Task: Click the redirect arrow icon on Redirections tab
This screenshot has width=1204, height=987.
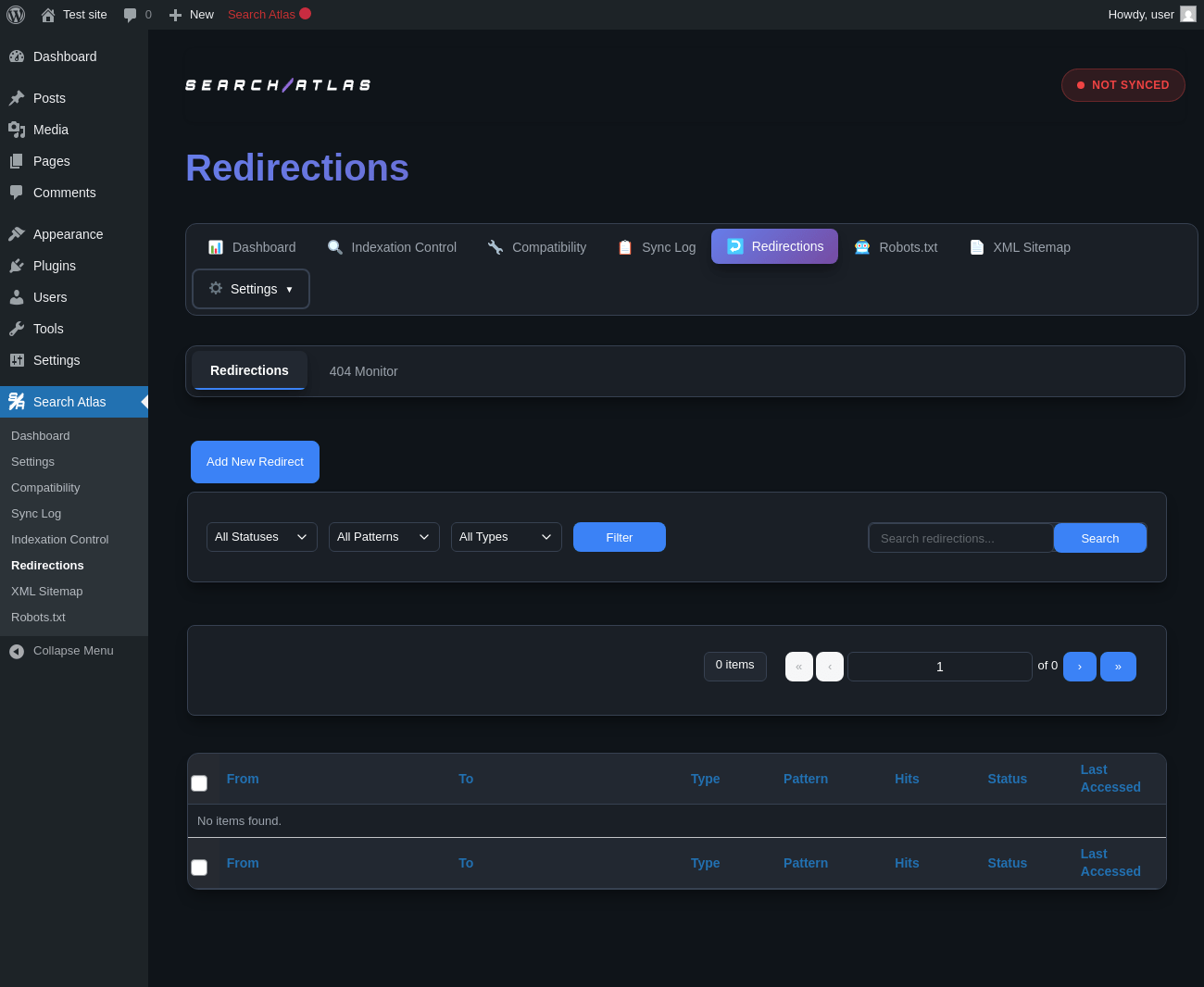Action: [x=735, y=246]
